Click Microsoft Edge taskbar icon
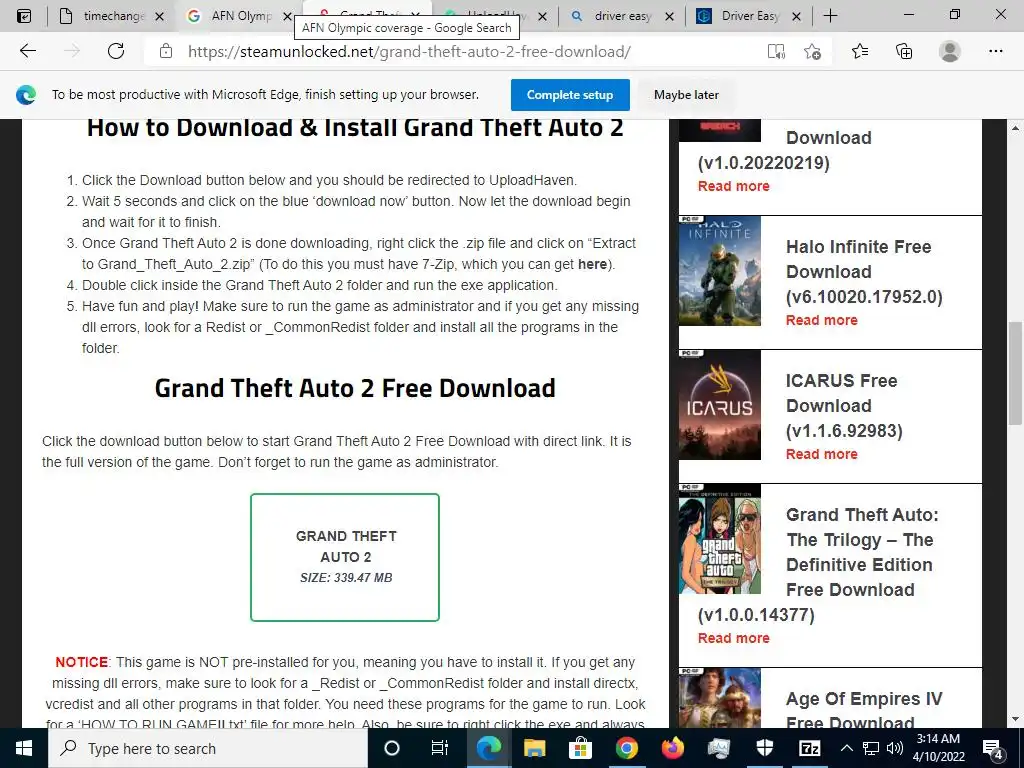This screenshot has height=768, width=1024. tap(488, 748)
